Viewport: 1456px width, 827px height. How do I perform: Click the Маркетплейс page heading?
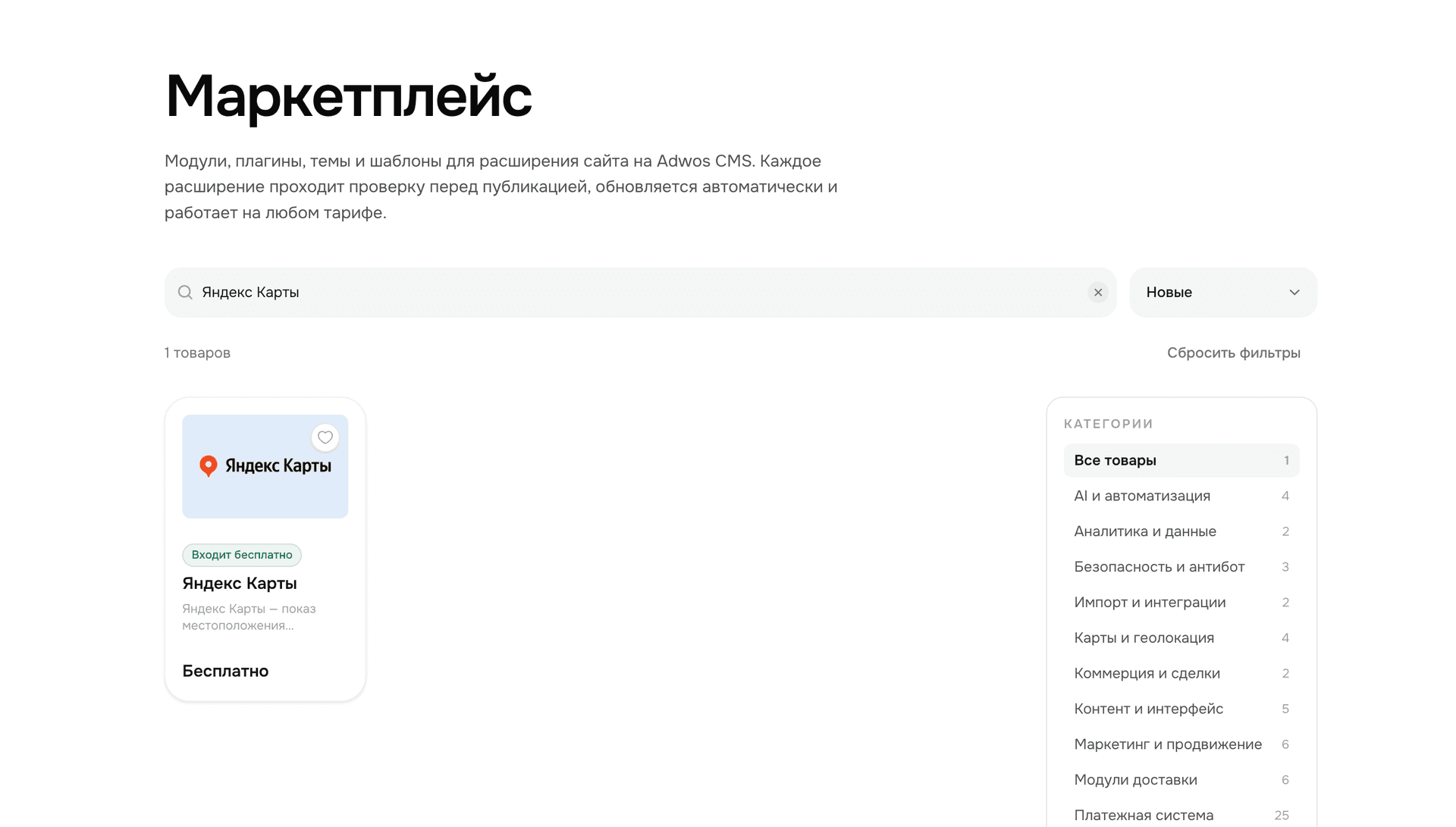(x=348, y=96)
